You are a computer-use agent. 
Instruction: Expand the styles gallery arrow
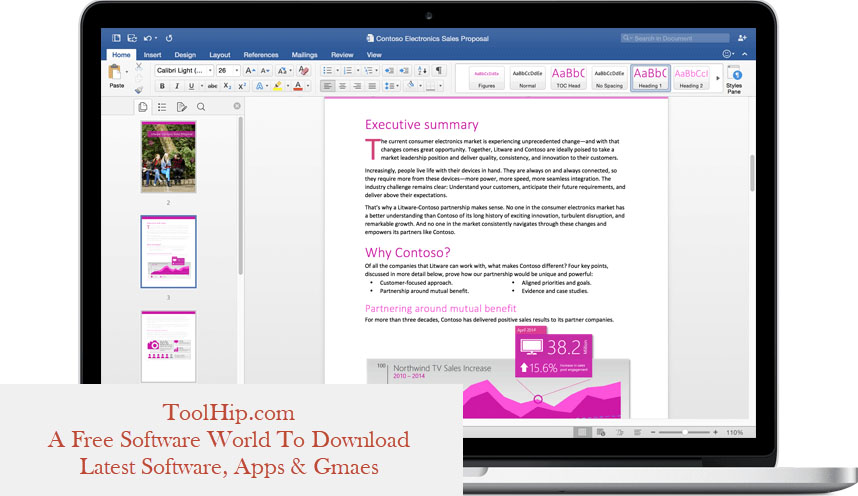[718, 78]
